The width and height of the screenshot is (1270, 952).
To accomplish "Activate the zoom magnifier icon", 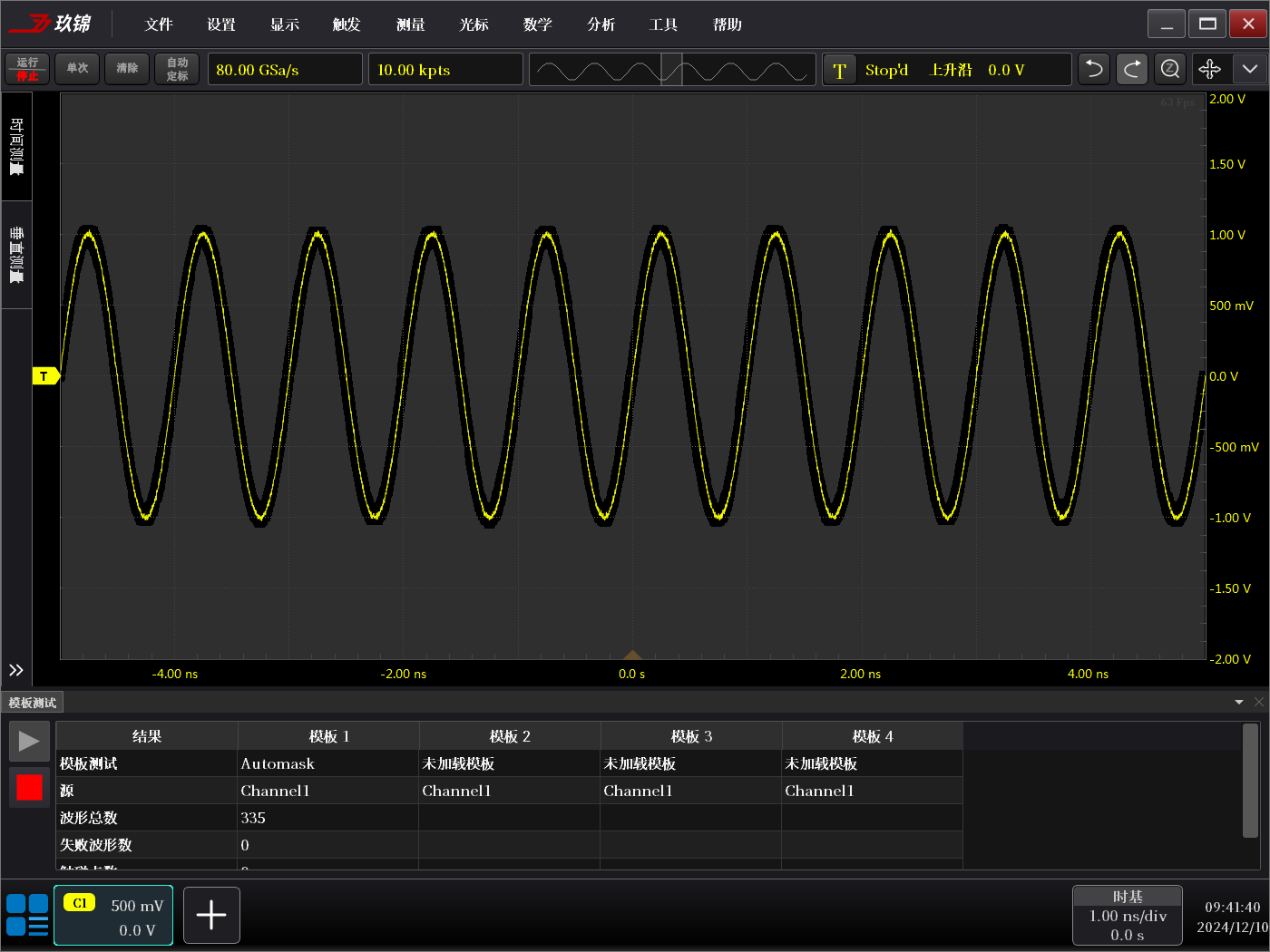I will tap(1170, 70).
